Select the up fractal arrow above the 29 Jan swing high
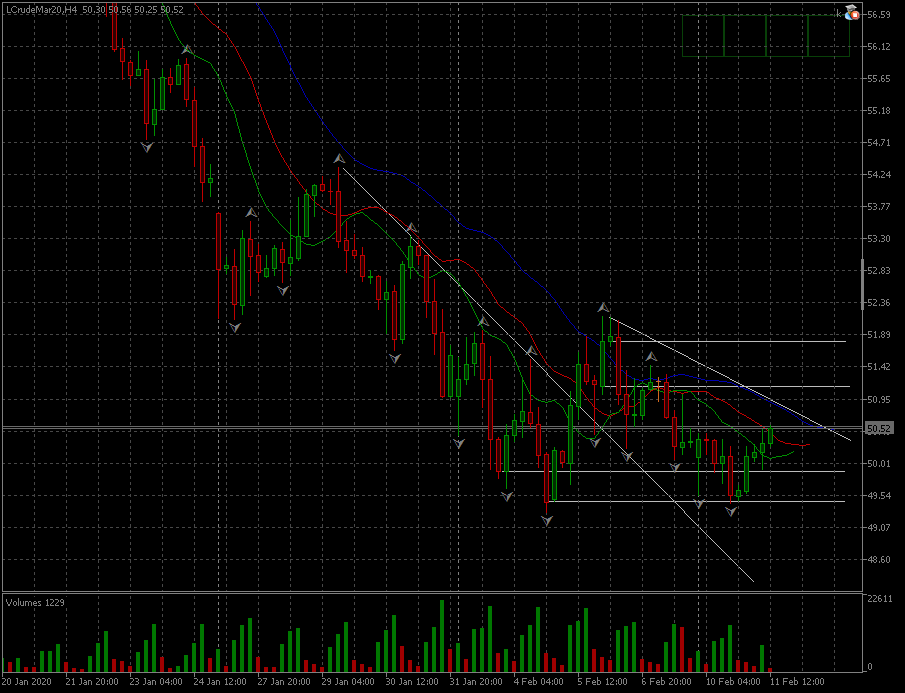Viewport: 905px width, 693px height. click(339, 158)
